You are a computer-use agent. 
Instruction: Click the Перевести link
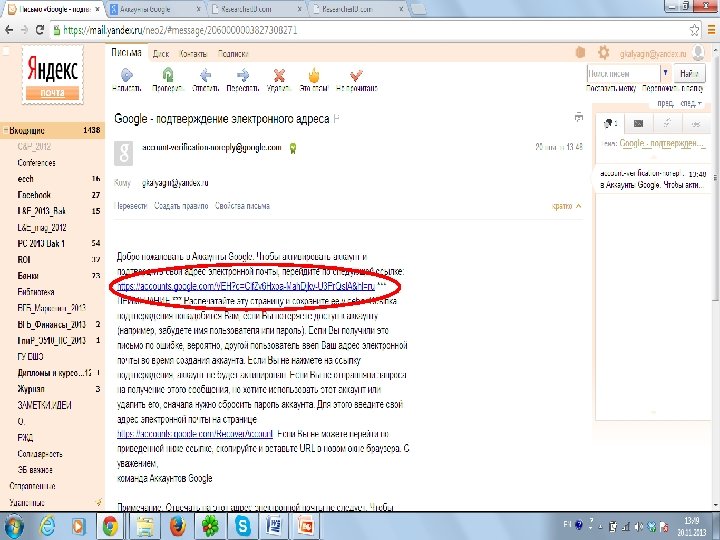[x=131, y=206]
